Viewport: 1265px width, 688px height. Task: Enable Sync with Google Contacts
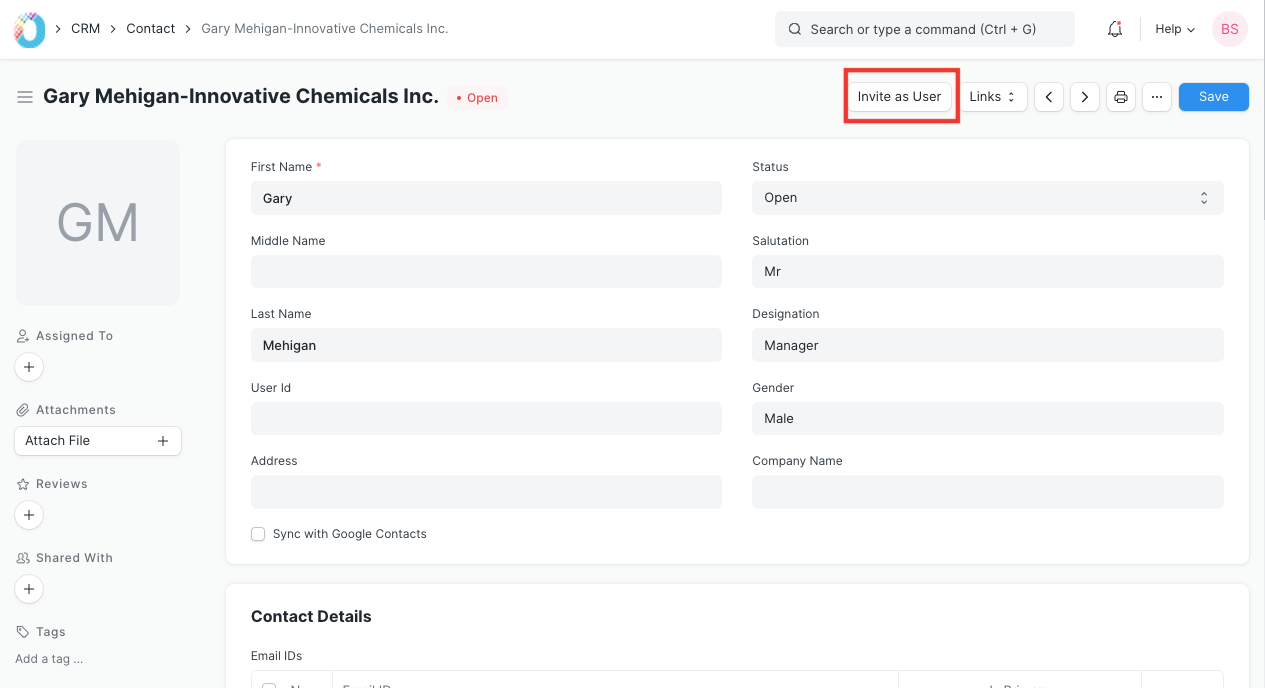click(x=258, y=534)
